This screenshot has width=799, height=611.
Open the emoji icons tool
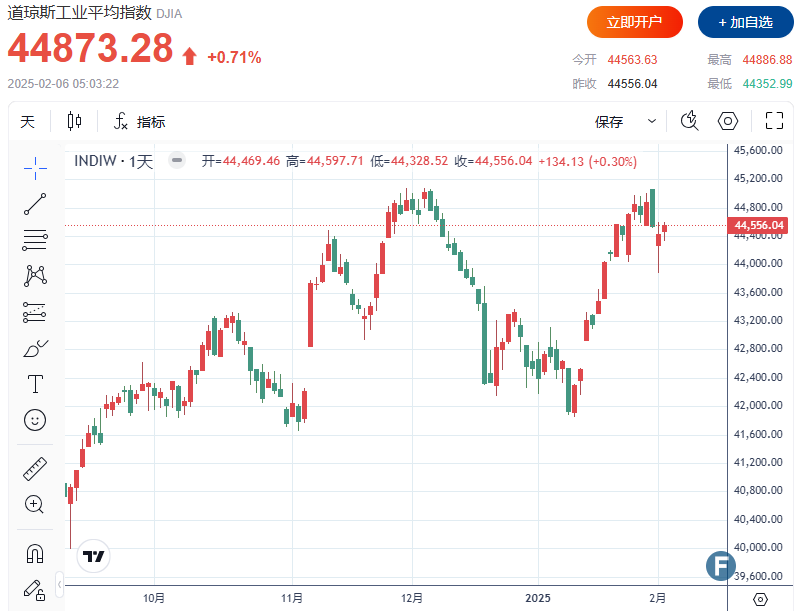click(35, 420)
